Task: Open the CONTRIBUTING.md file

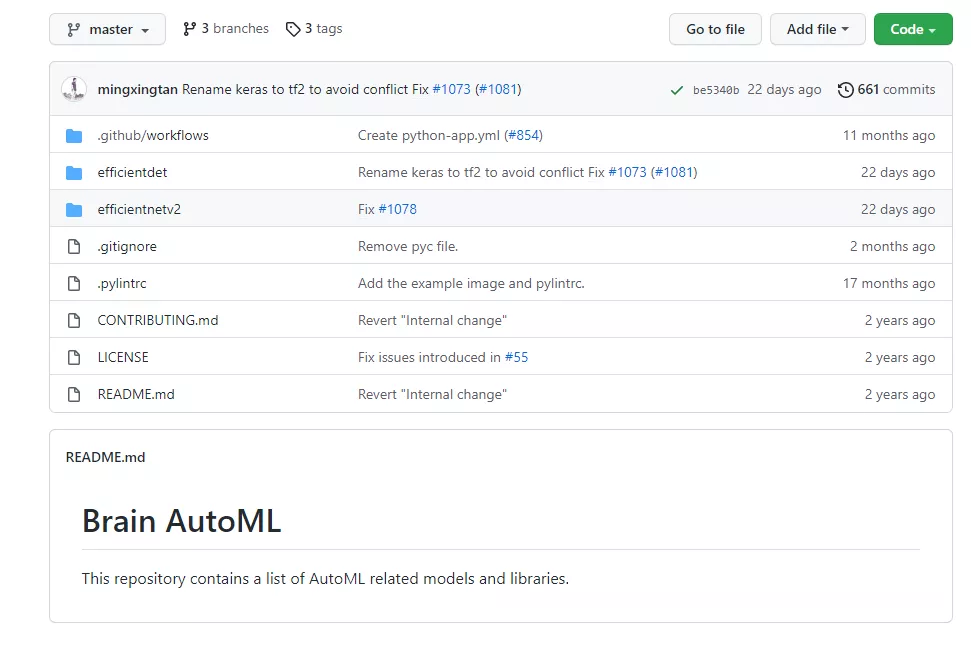Action: coord(157,320)
